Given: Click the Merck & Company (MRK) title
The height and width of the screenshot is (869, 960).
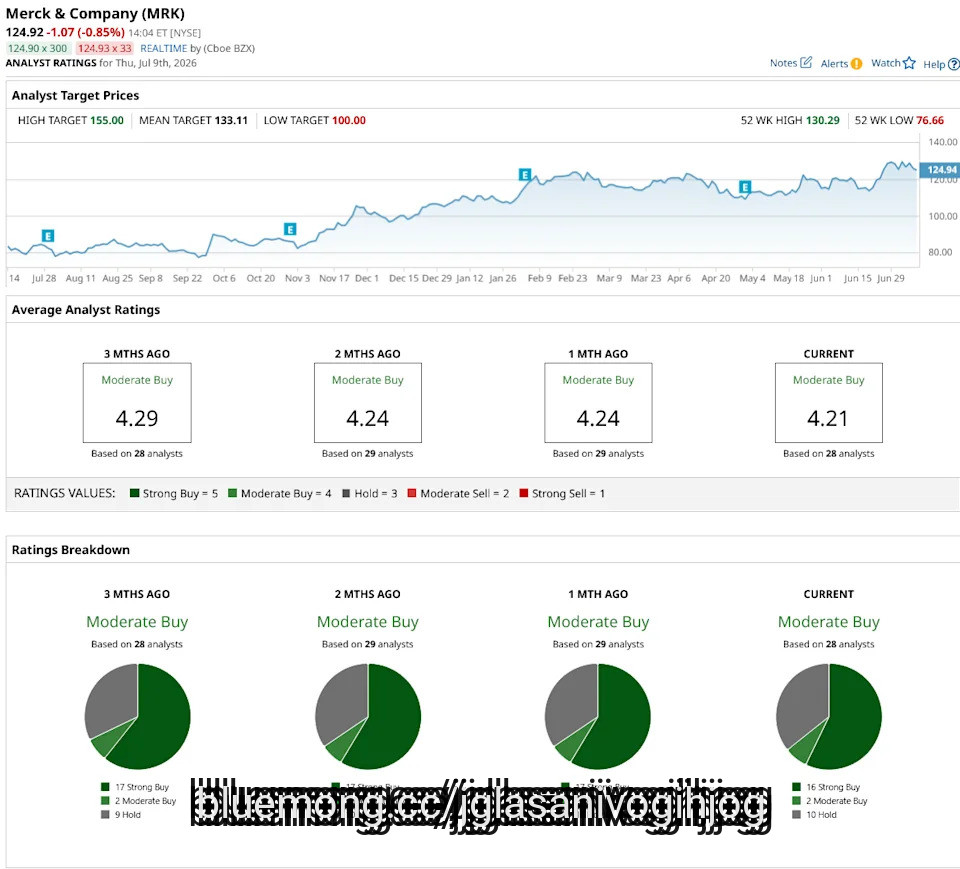Looking at the screenshot, I should [95, 13].
